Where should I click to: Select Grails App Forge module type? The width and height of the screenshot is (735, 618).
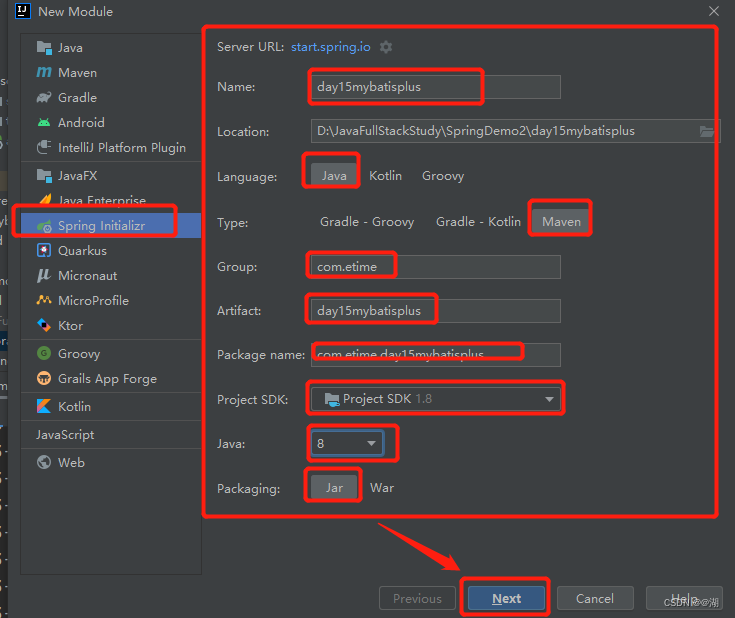click(111, 378)
